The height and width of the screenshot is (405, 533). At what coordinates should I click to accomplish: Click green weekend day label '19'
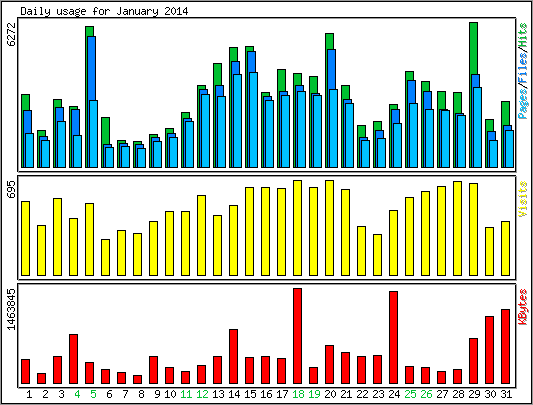[x=314, y=394]
